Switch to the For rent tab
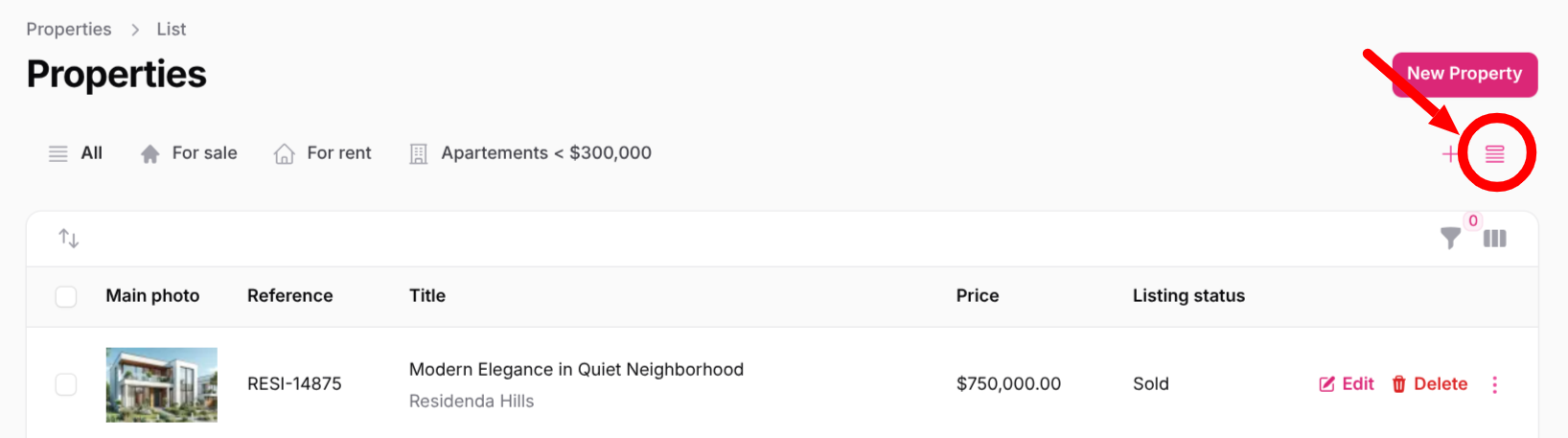Screen dimensions: 1568x438 coord(338,153)
